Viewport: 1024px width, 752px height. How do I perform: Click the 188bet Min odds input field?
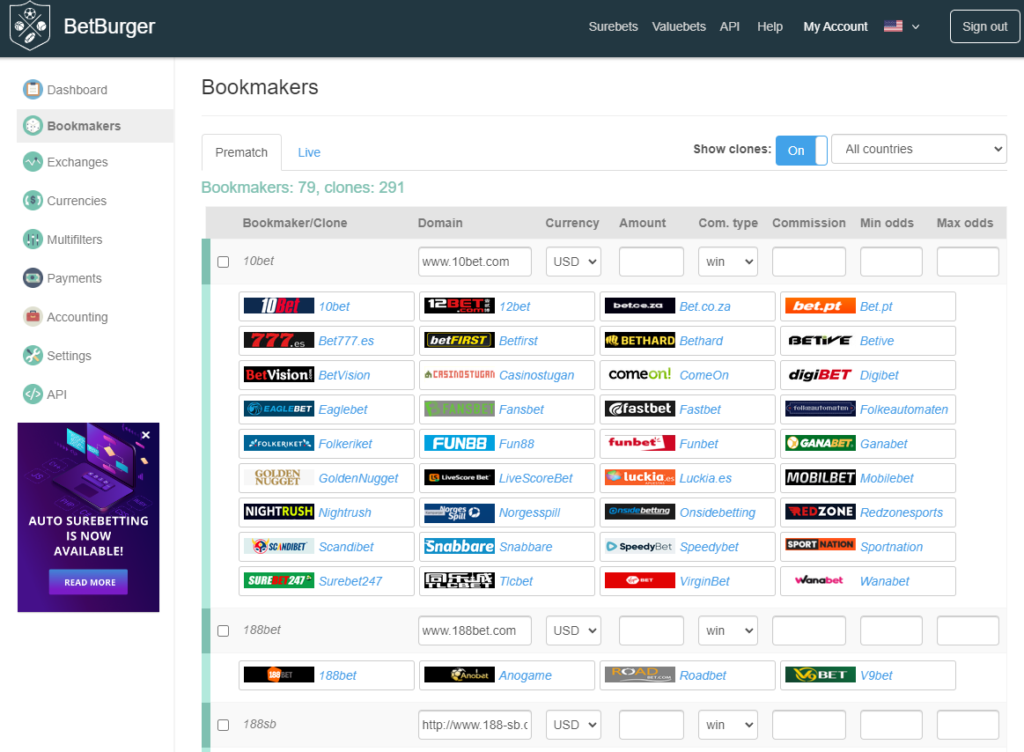[x=891, y=631]
